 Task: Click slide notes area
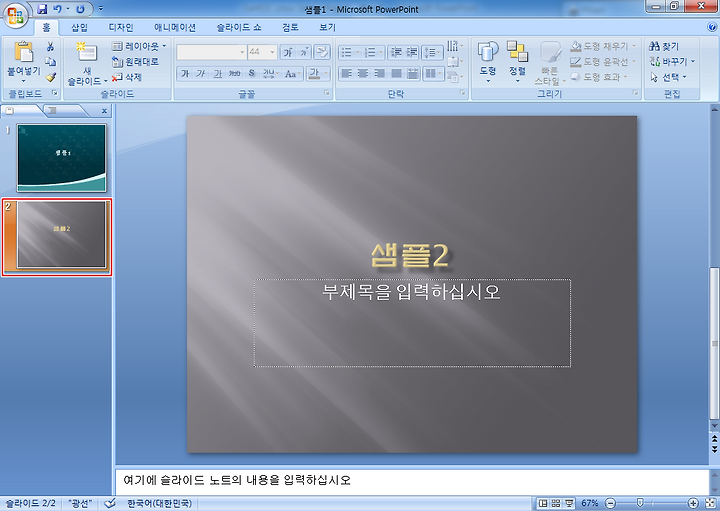click(x=412, y=481)
